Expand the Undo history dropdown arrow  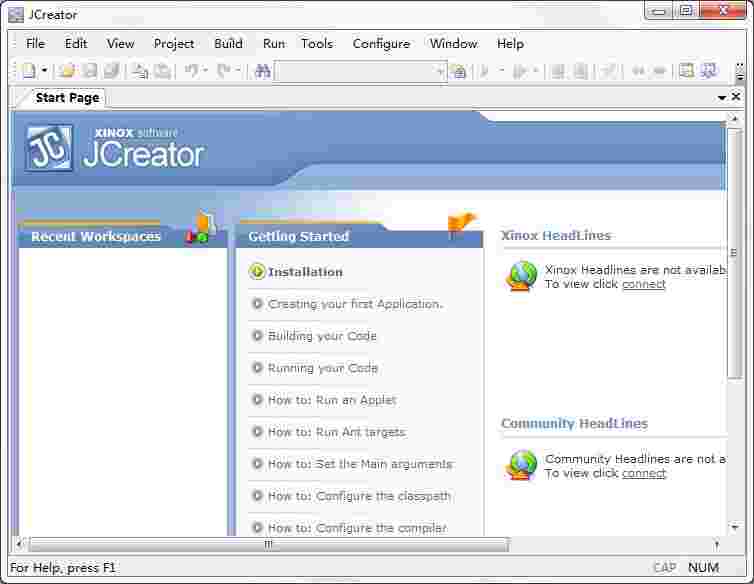205,71
